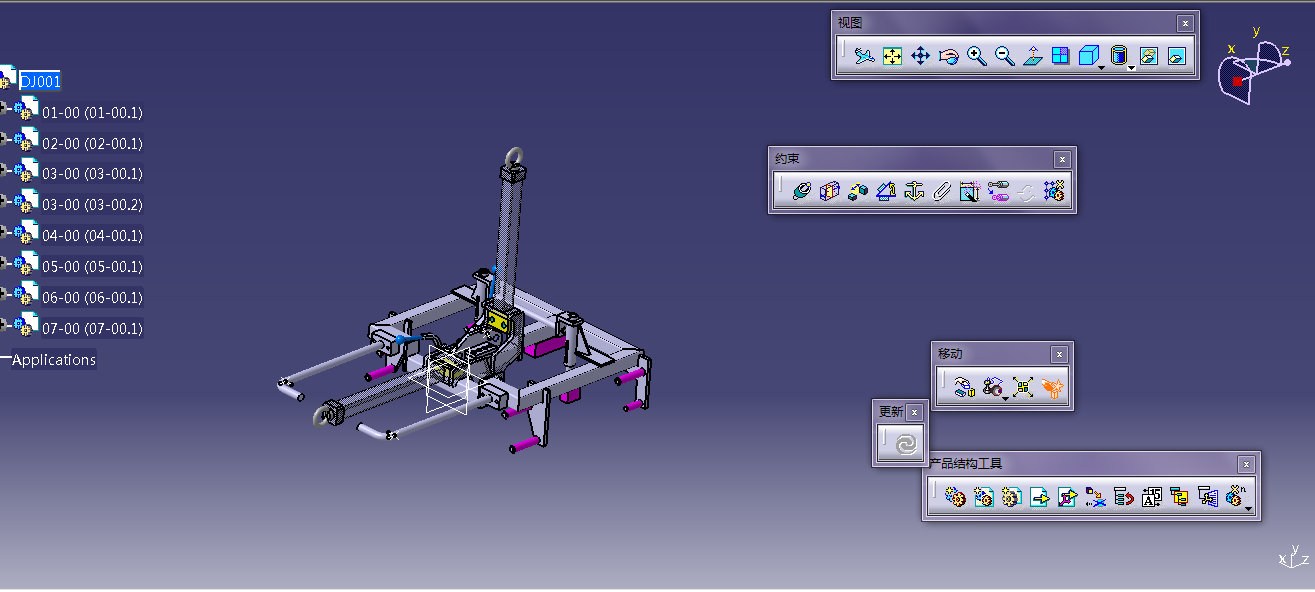Select the Snap tool in Move toolbar
This screenshot has height=592, width=1315.
click(992, 387)
